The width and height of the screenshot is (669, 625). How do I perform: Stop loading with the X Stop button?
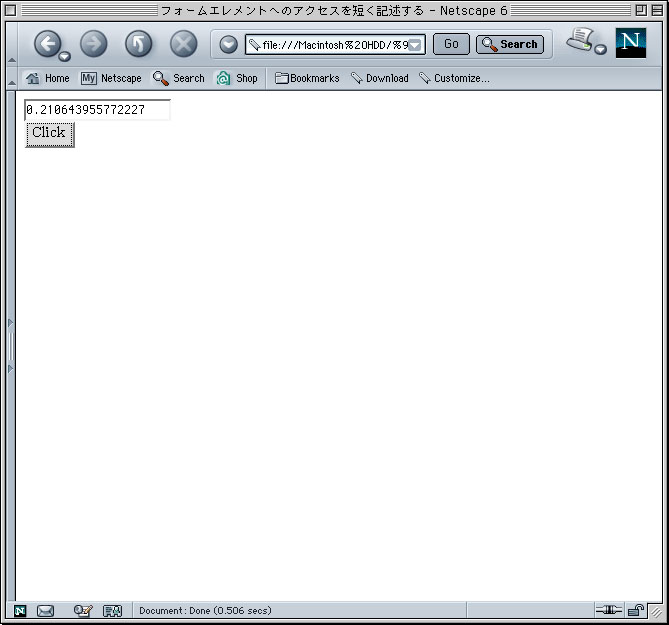pyautogui.click(x=183, y=44)
